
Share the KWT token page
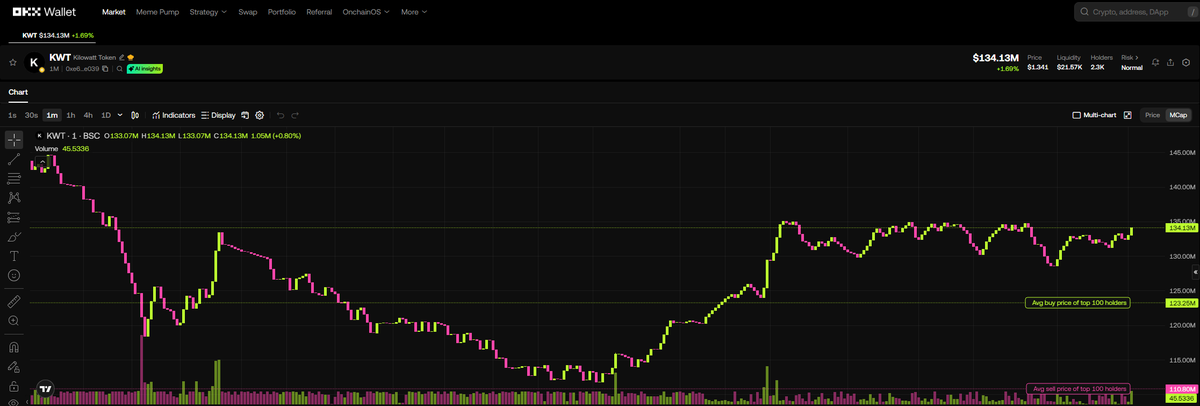1170,62
